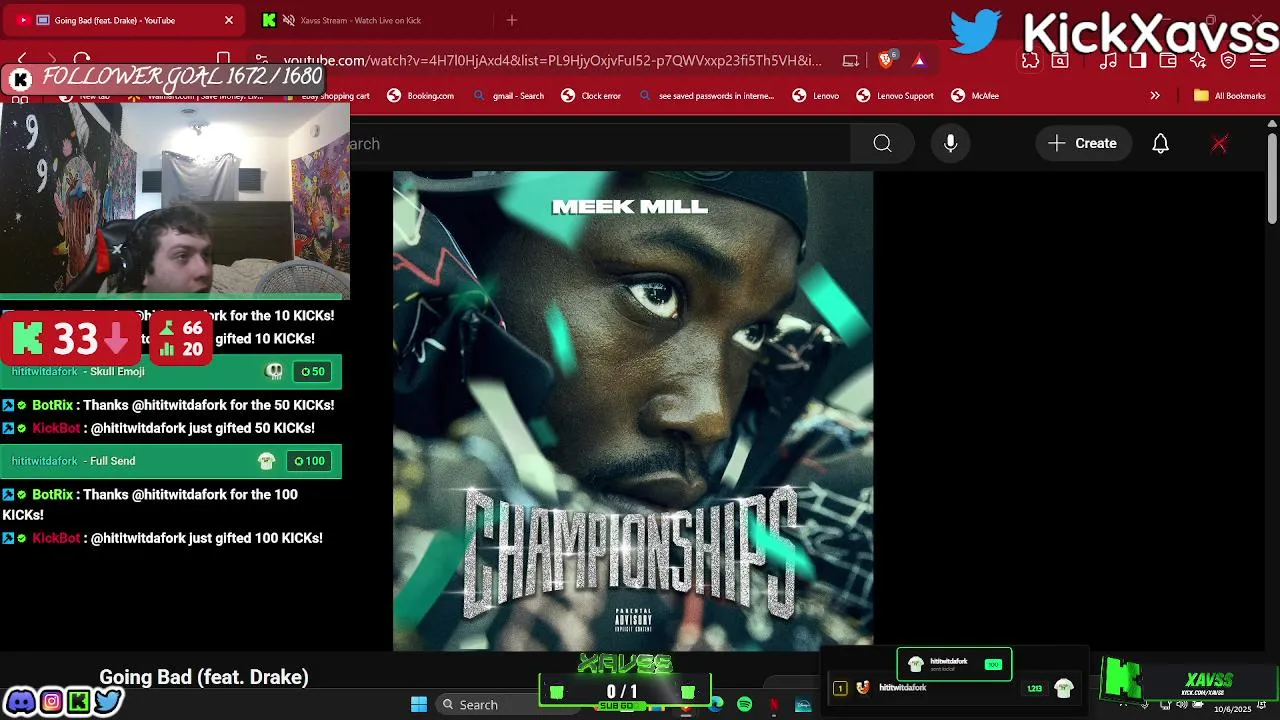The image size is (1280, 720).
Task: Toggle the browser sidebar panel icon
Action: pyautogui.click(x=1138, y=60)
